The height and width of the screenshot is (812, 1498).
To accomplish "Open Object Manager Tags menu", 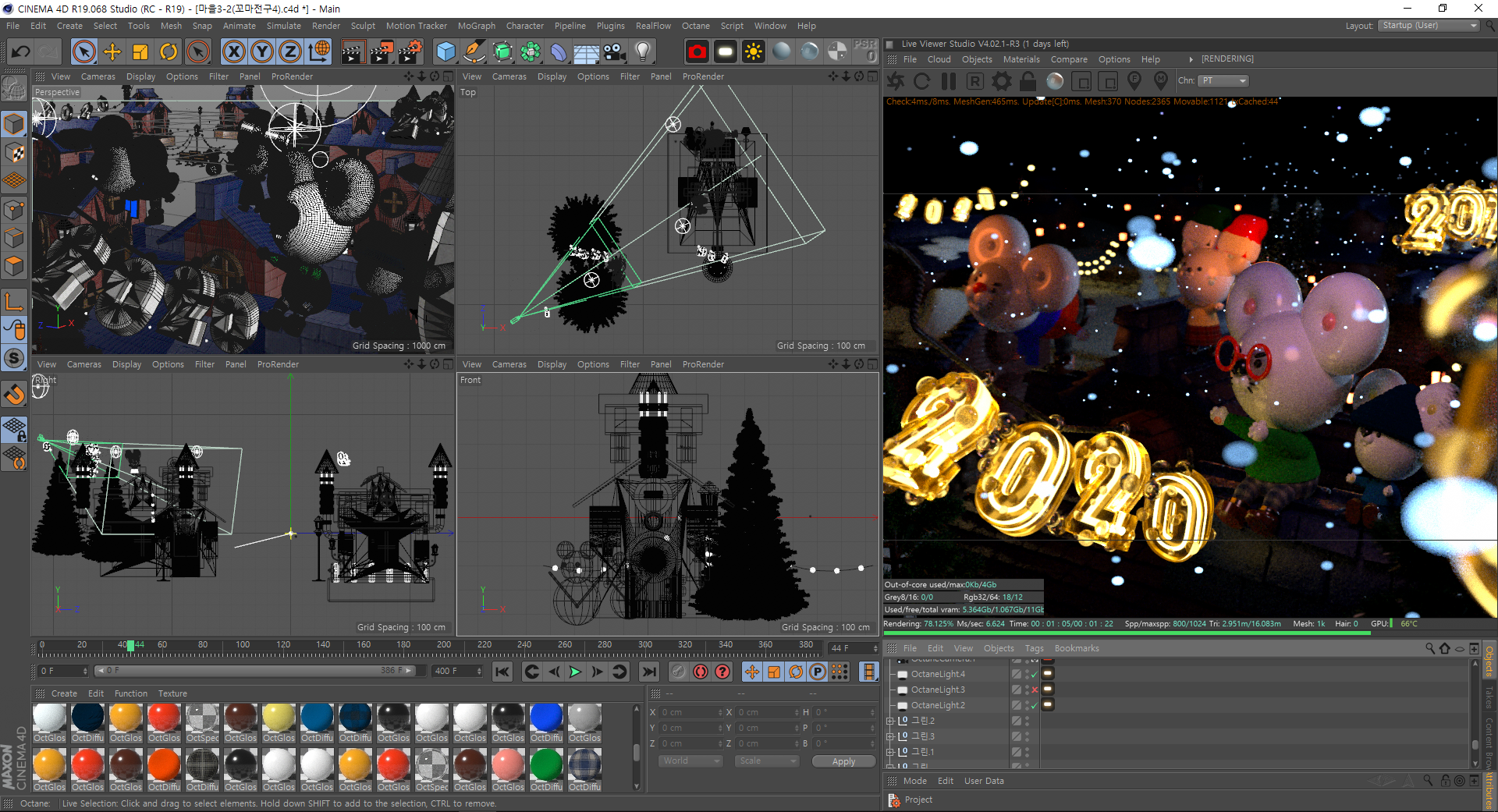I will click(x=1034, y=648).
